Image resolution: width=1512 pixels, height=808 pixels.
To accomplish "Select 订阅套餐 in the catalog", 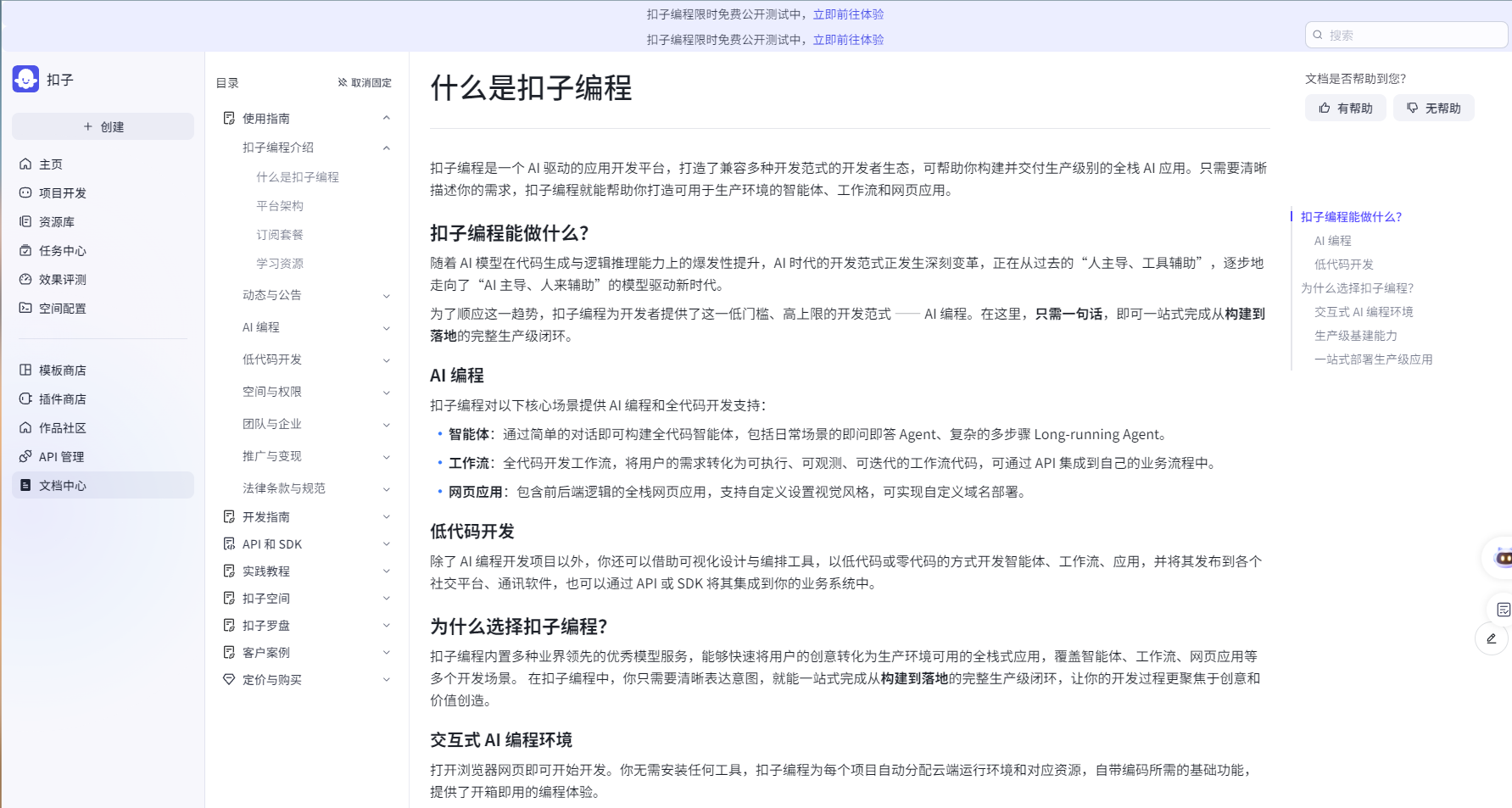I will (x=280, y=234).
